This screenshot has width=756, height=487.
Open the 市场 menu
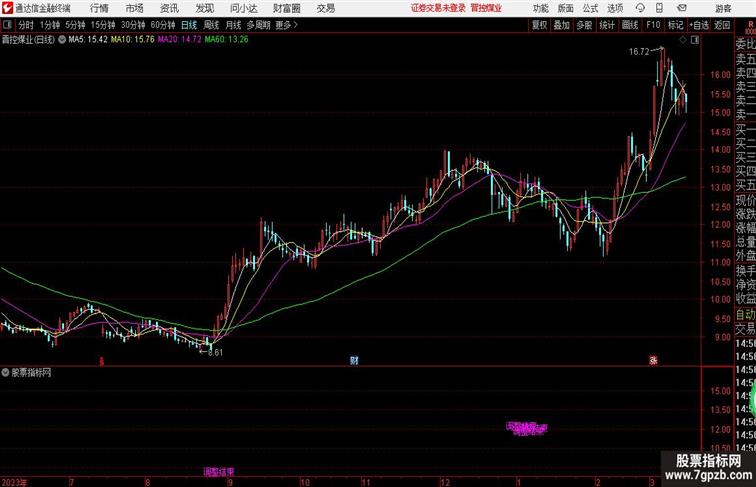(x=134, y=8)
